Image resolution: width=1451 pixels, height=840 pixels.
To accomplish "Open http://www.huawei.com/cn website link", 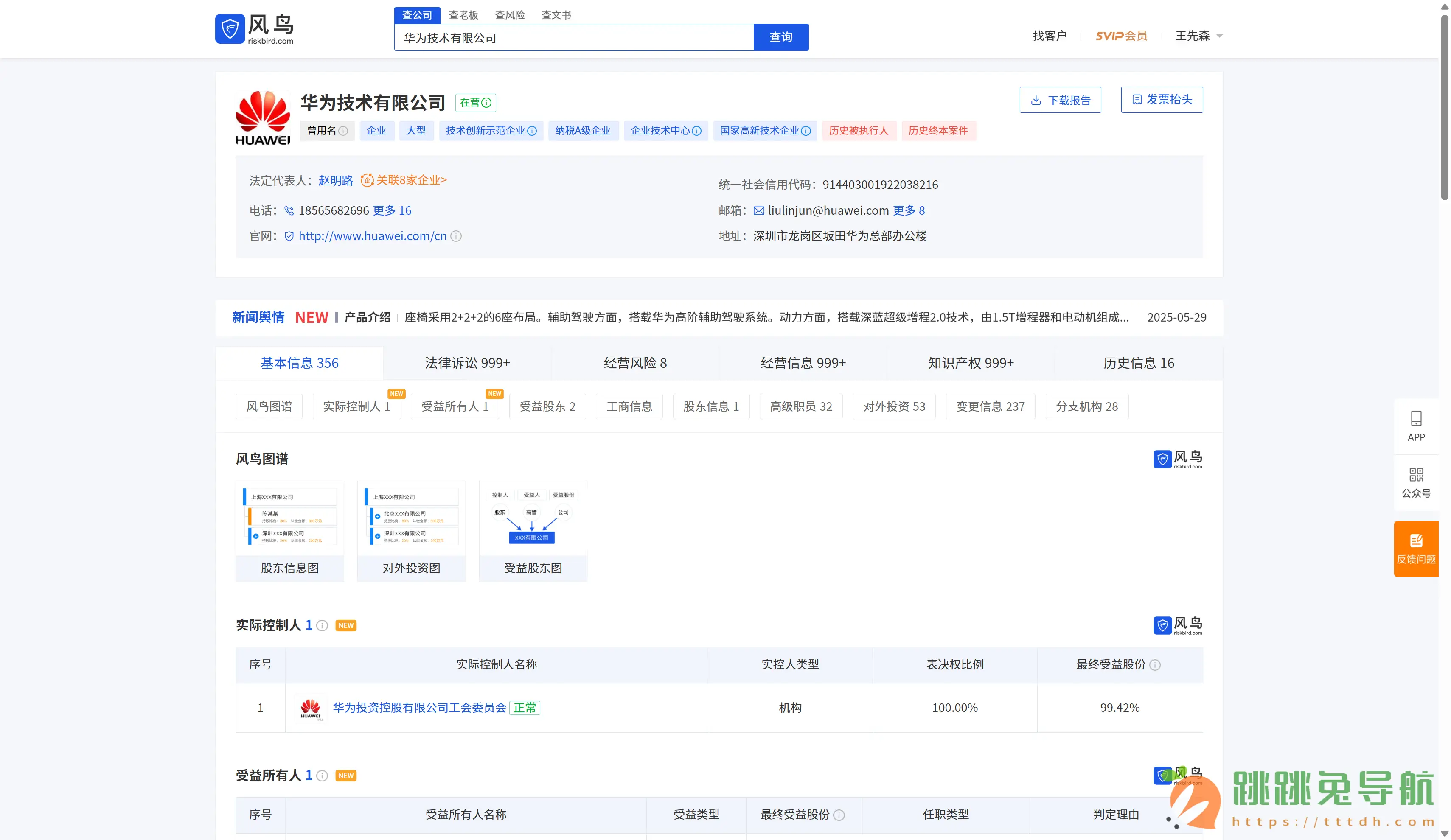I will [373, 236].
